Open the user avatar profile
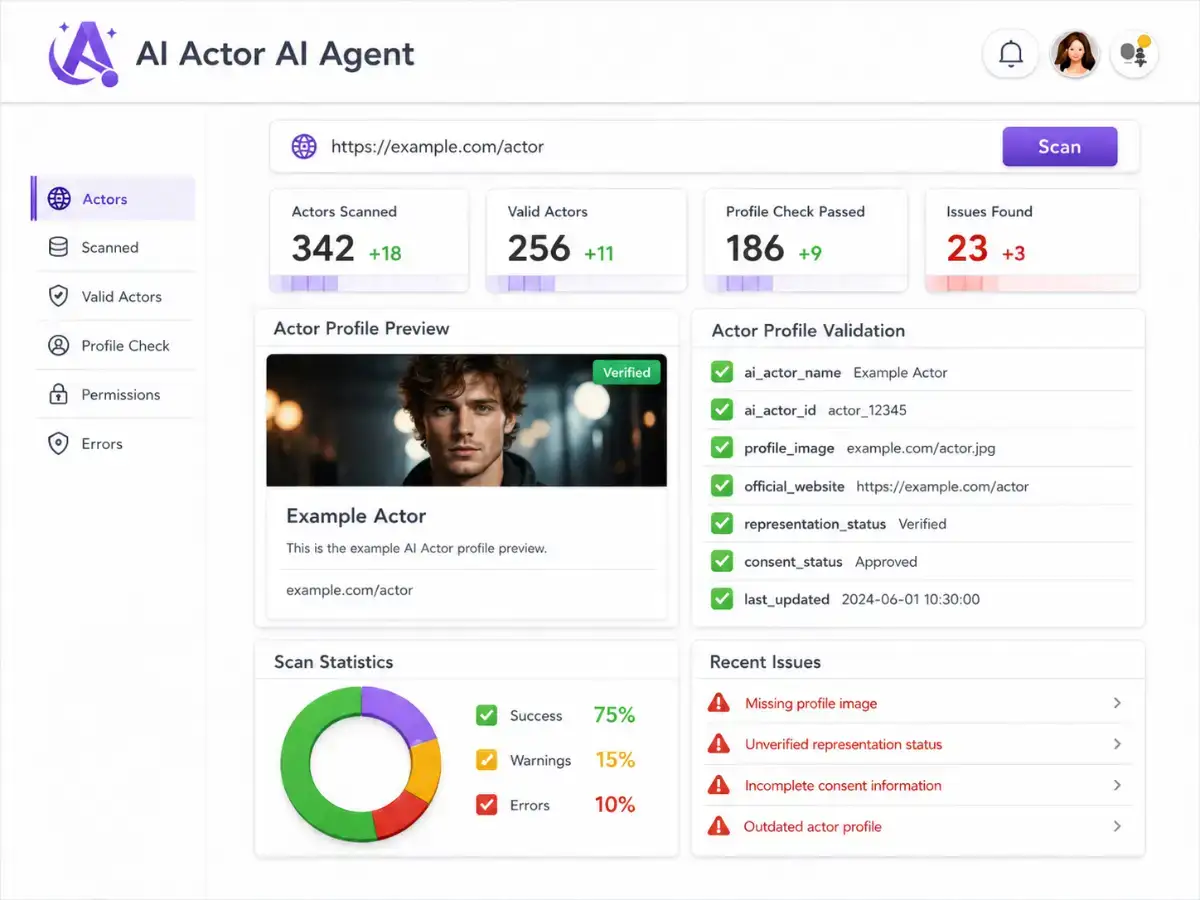 click(1074, 54)
